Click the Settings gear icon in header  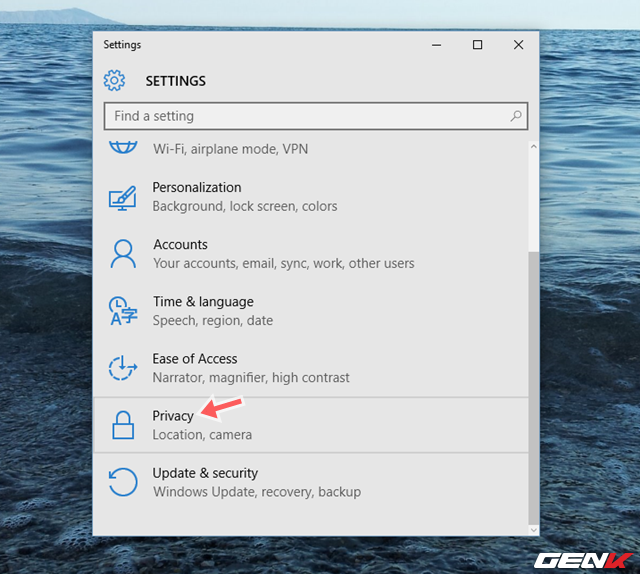pos(115,80)
